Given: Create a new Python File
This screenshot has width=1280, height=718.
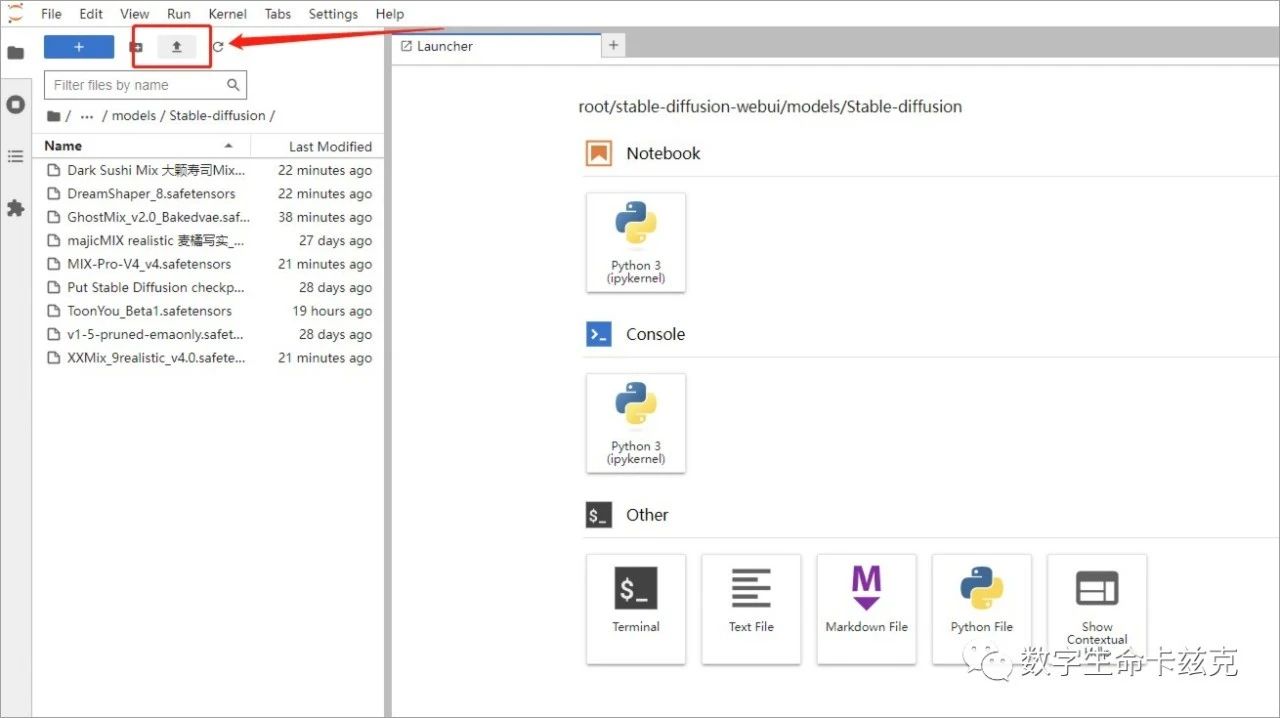Looking at the screenshot, I should [x=982, y=608].
